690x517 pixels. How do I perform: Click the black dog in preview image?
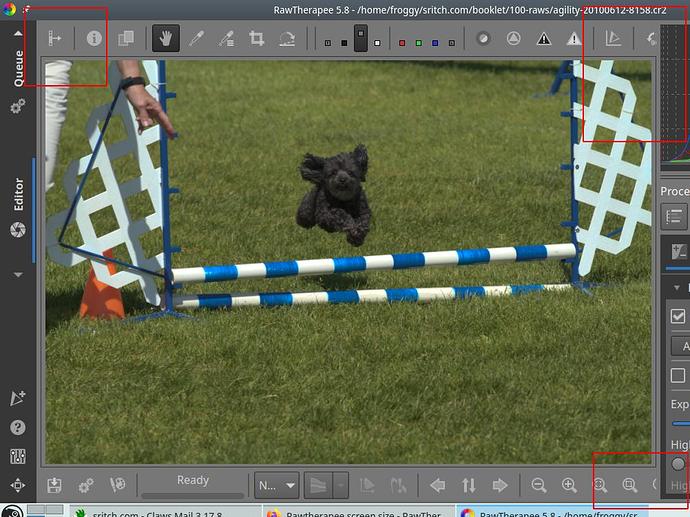(x=335, y=195)
